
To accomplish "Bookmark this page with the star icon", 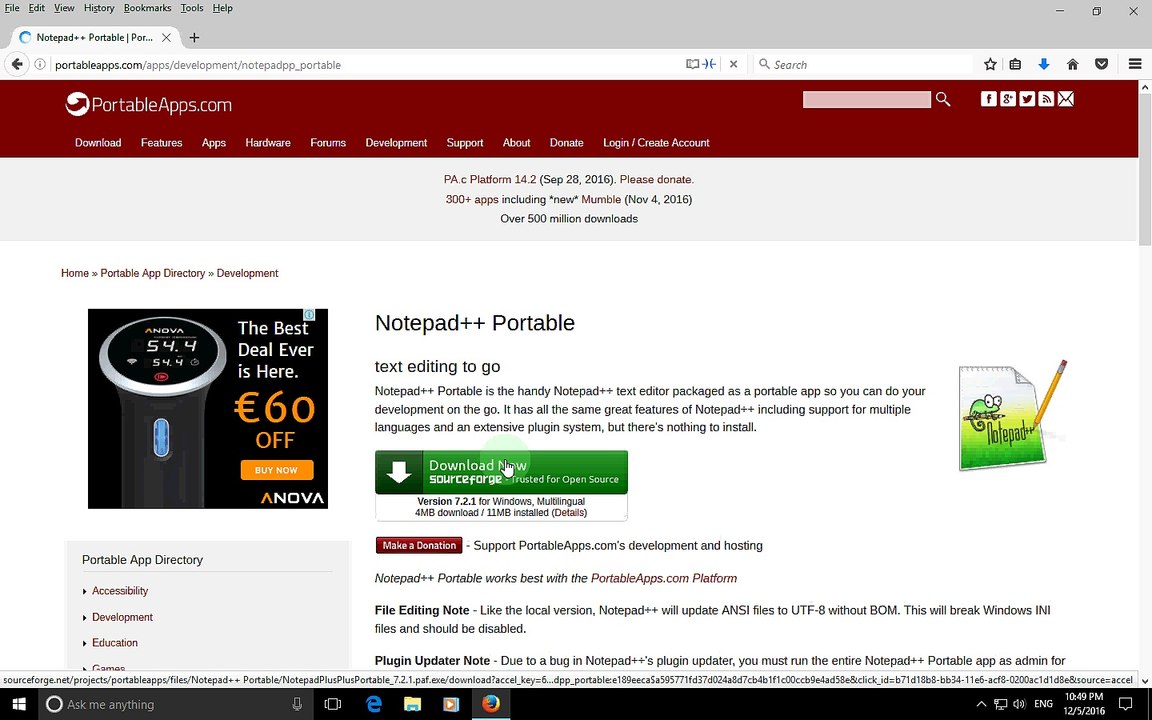I will click(990, 65).
